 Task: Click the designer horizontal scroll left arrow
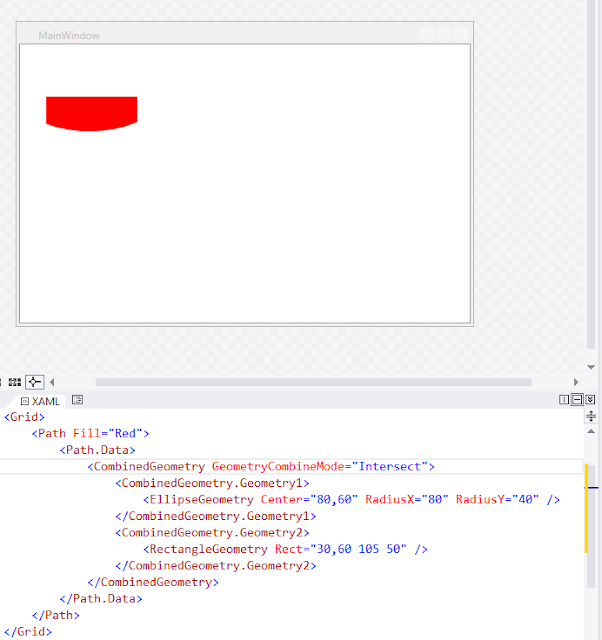point(52,382)
